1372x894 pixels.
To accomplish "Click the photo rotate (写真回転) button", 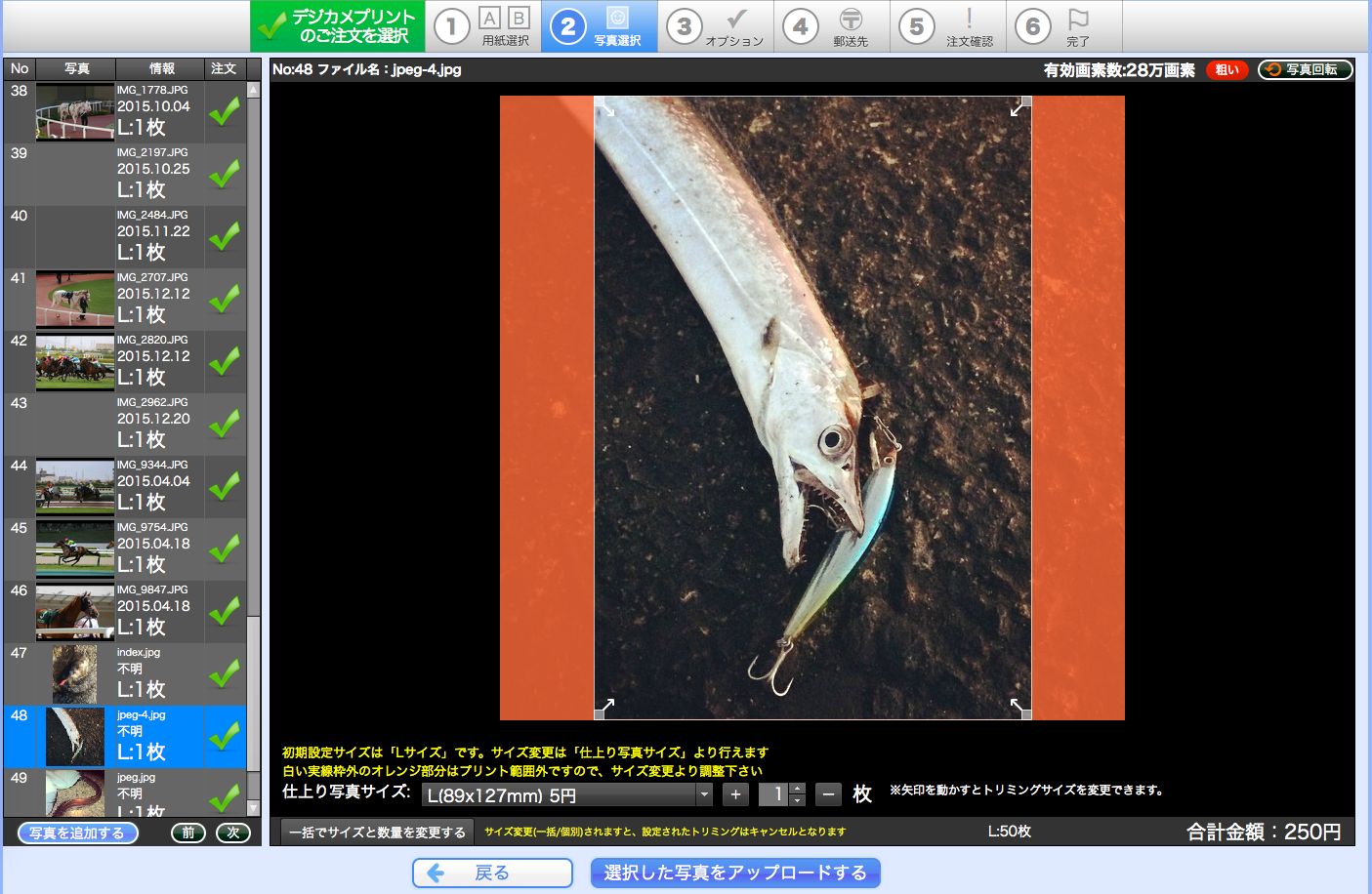I will [x=1305, y=69].
